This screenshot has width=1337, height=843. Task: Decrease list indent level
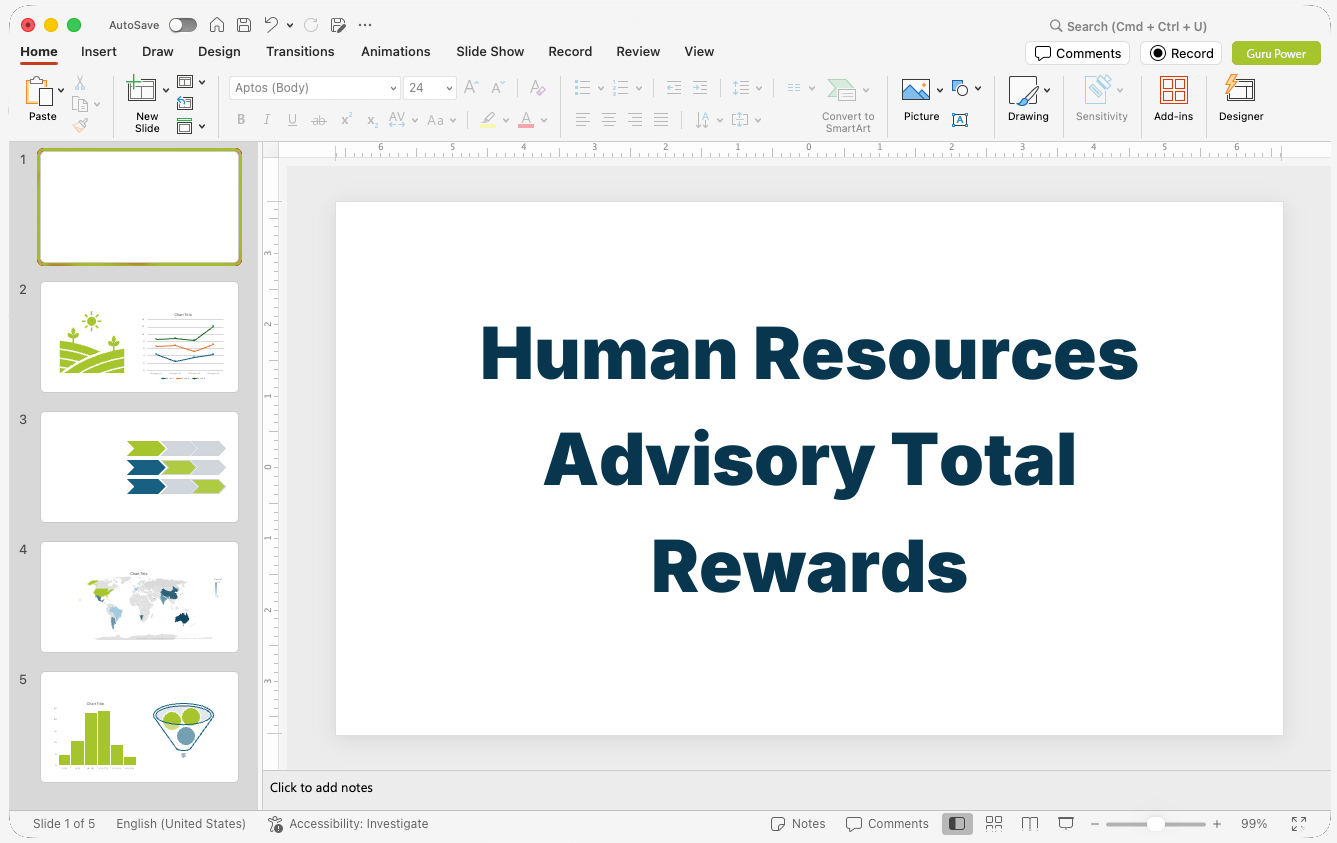click(674, 88)
